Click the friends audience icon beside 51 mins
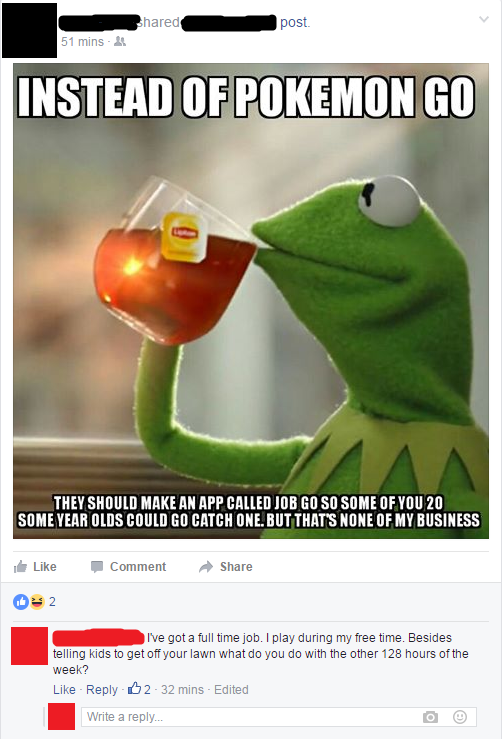The height and width of the screenshot is (739, 502). point(120,42)
